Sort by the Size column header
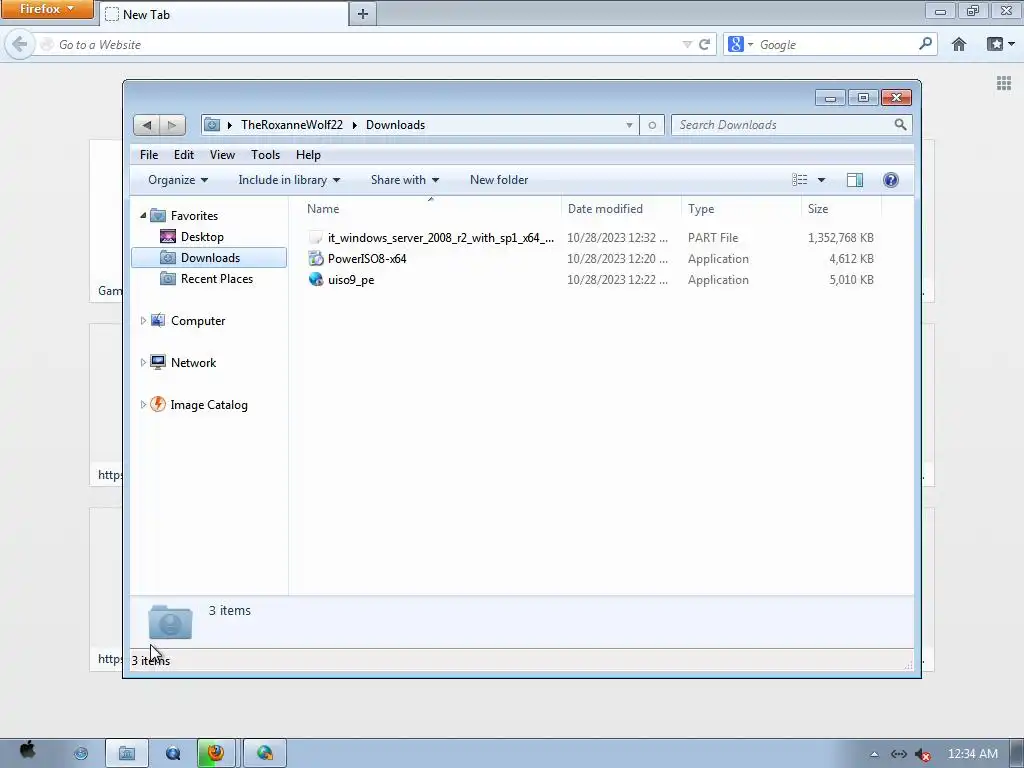1024x768 pixels. pos(841,208)
